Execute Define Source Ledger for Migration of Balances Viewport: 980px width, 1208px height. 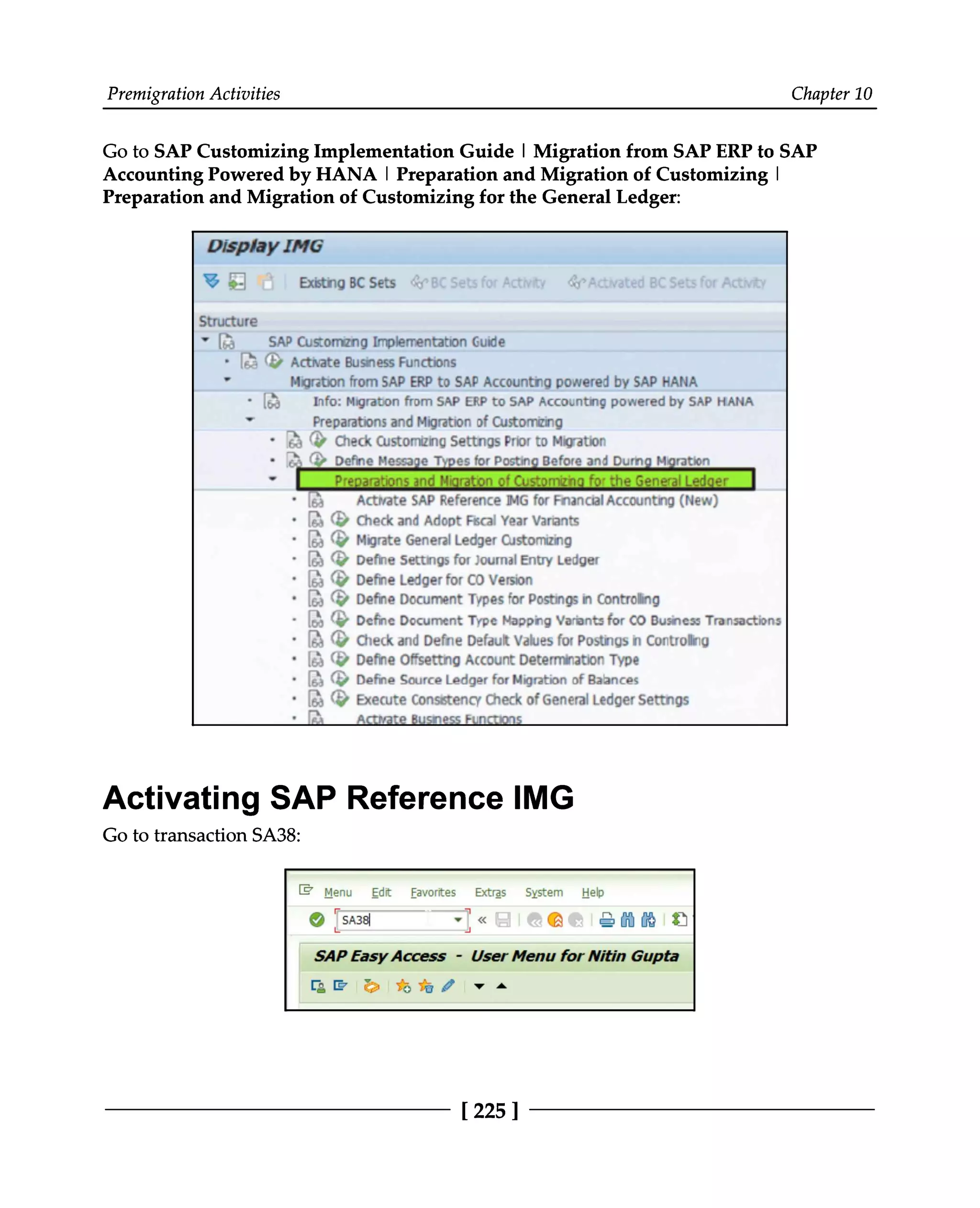pos(340,678)
